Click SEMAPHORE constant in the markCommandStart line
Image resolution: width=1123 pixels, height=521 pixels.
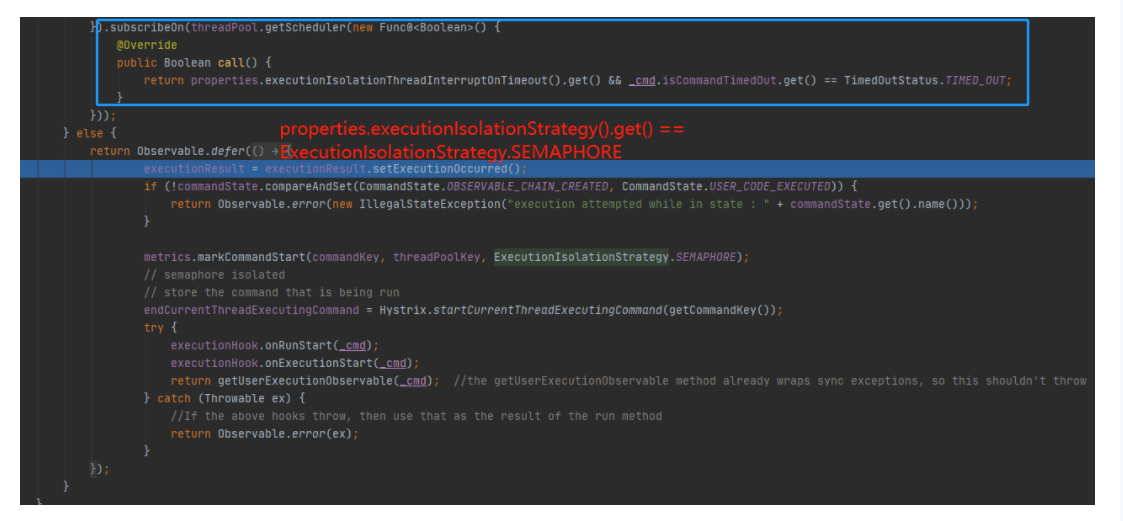tap(705, 257)
